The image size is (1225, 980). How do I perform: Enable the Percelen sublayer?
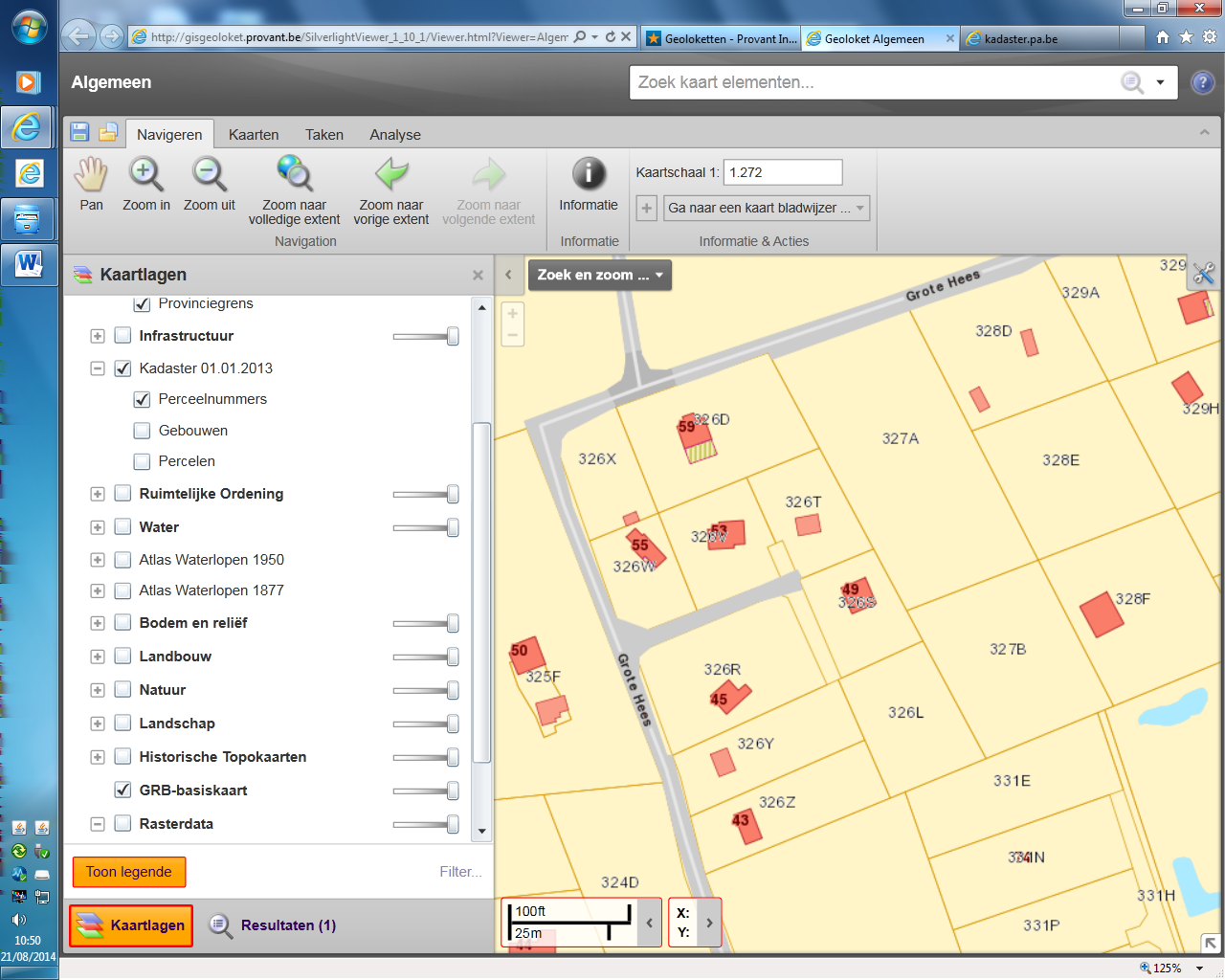(143, 461)
